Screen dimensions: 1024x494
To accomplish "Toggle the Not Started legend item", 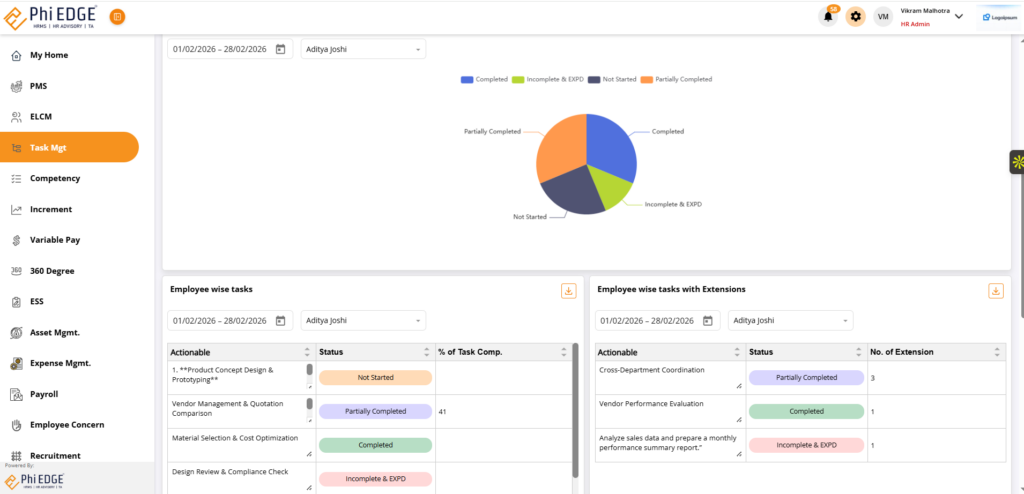I will [613, 79].
